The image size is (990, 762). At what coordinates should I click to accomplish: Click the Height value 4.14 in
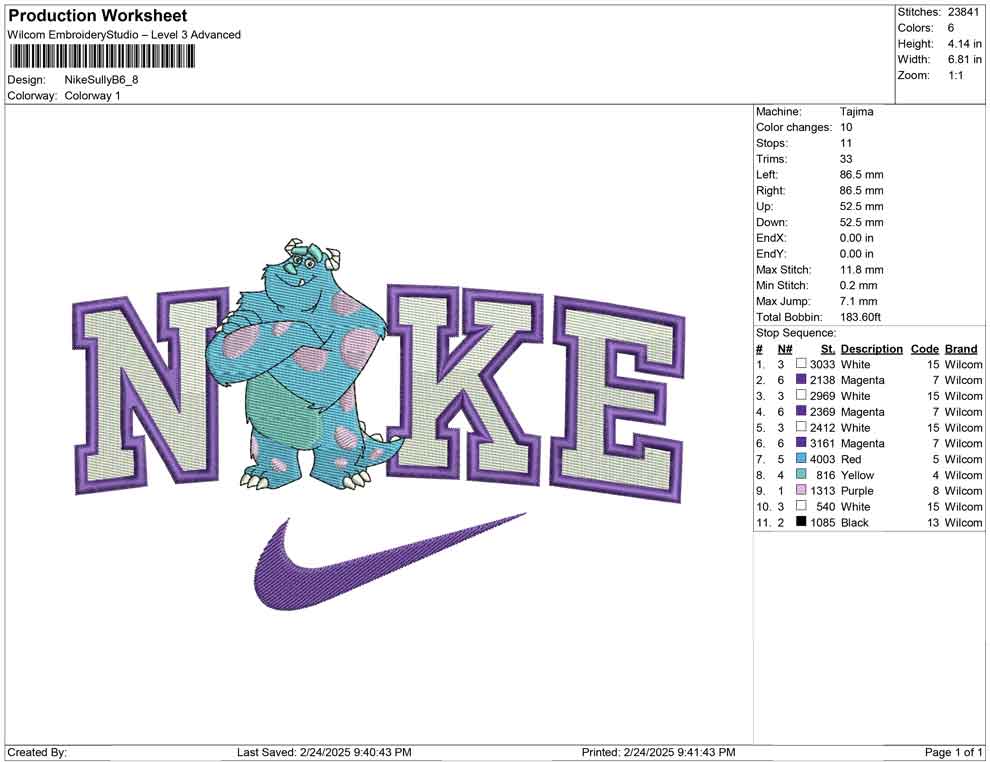tap(964, 44)
